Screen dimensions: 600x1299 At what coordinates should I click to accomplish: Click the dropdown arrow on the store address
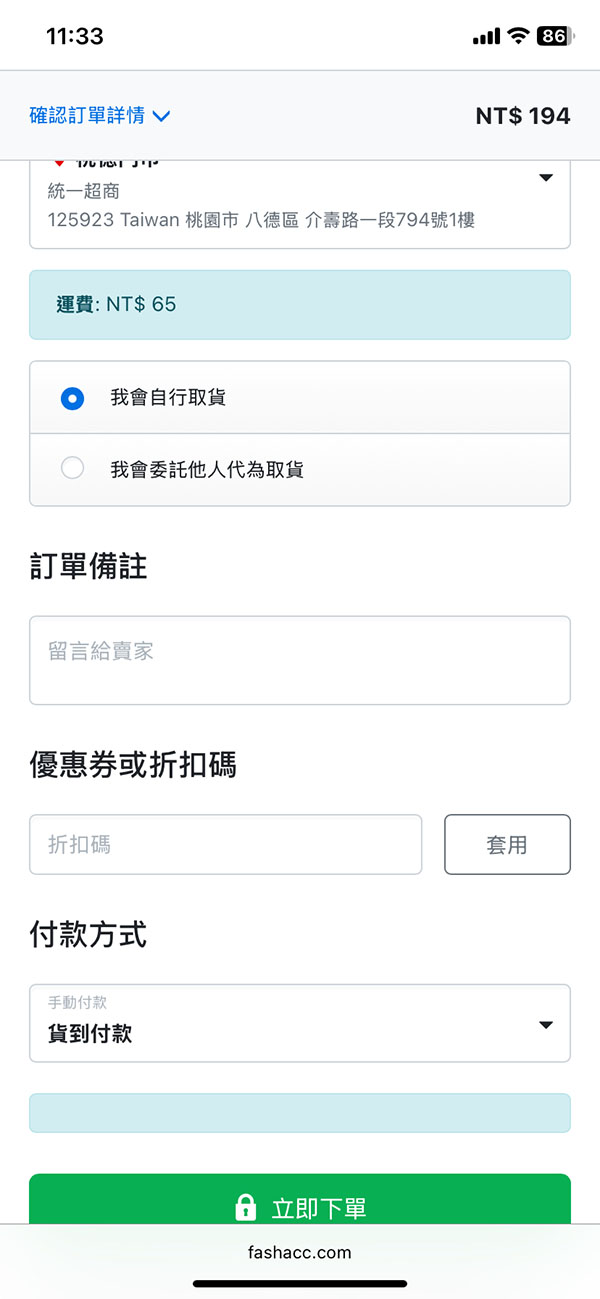coord(546,178)
